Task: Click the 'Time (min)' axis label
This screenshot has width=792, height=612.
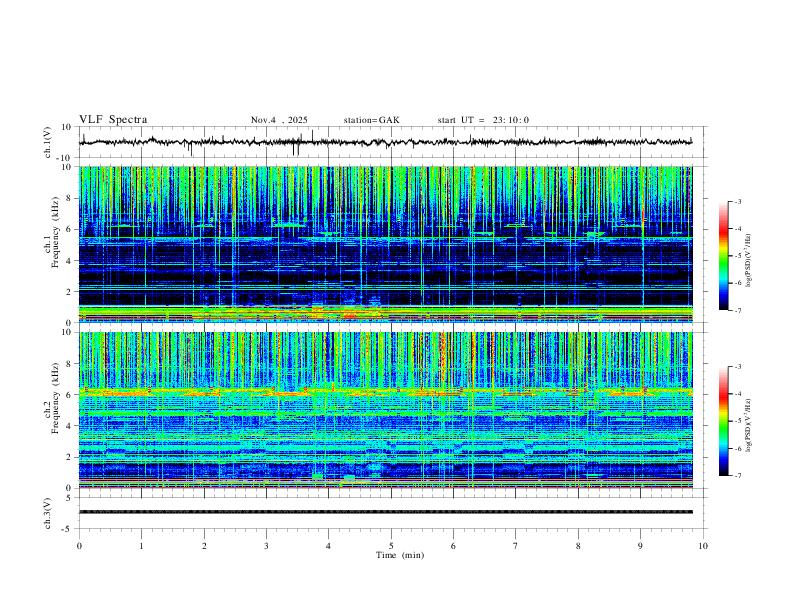Action: click(x=400, y=555)
